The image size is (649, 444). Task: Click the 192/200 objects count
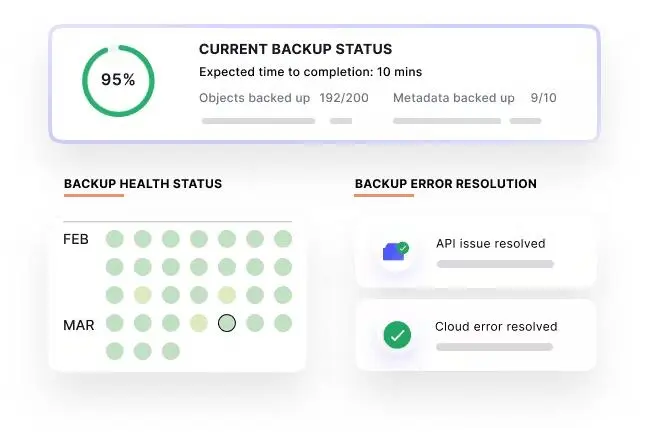pyautogui.click(x=344, y=98)
